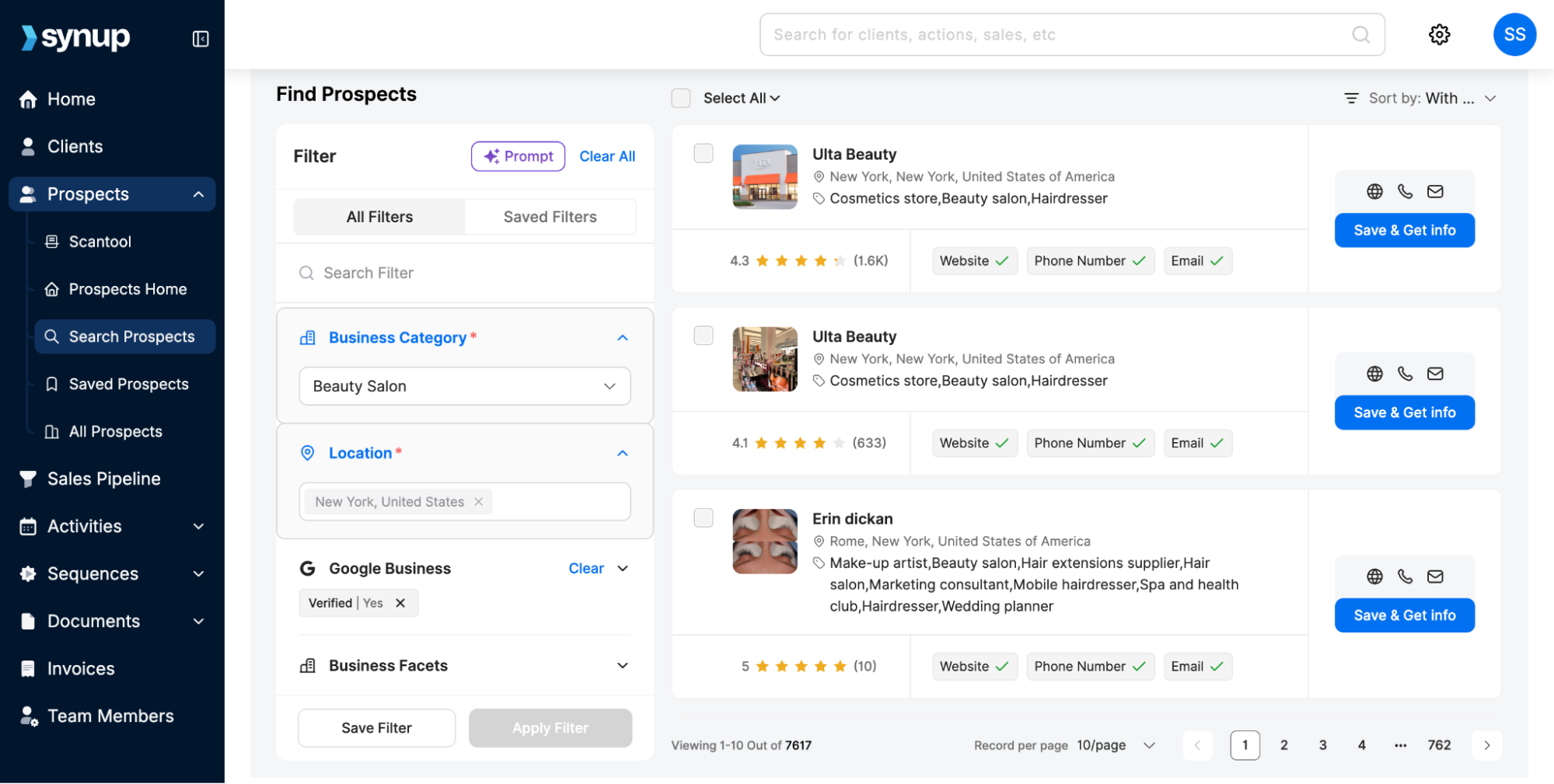Click the Search Filter magnifier icon

[x=306, y=274]
